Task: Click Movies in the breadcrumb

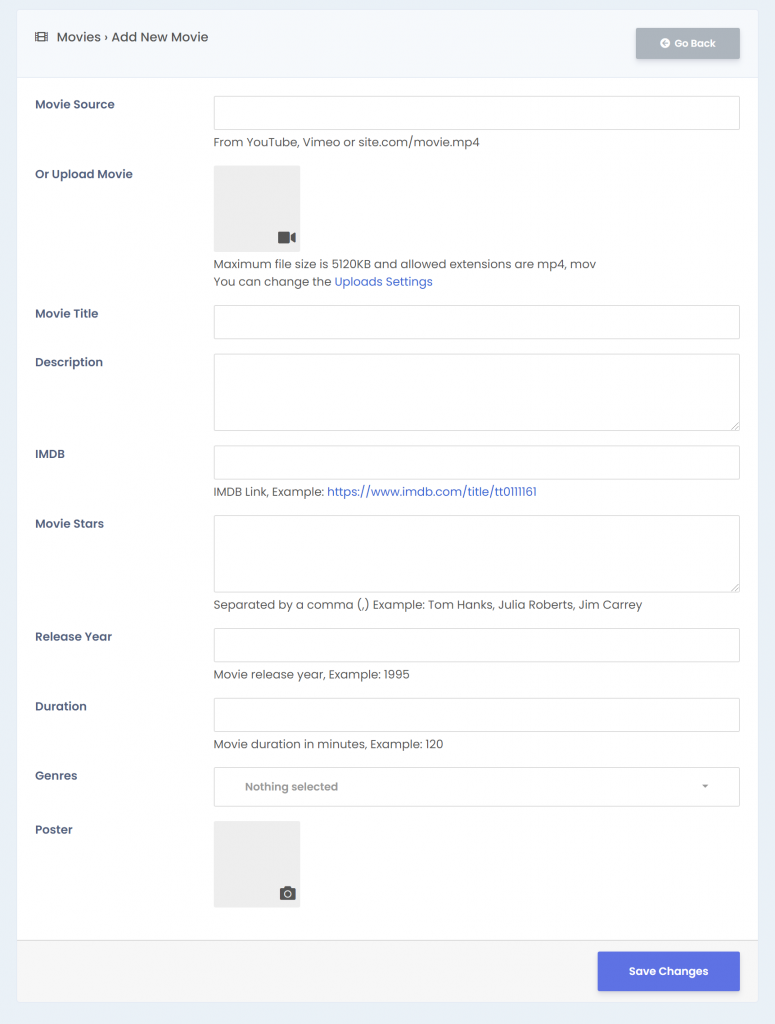Action: 78,37
